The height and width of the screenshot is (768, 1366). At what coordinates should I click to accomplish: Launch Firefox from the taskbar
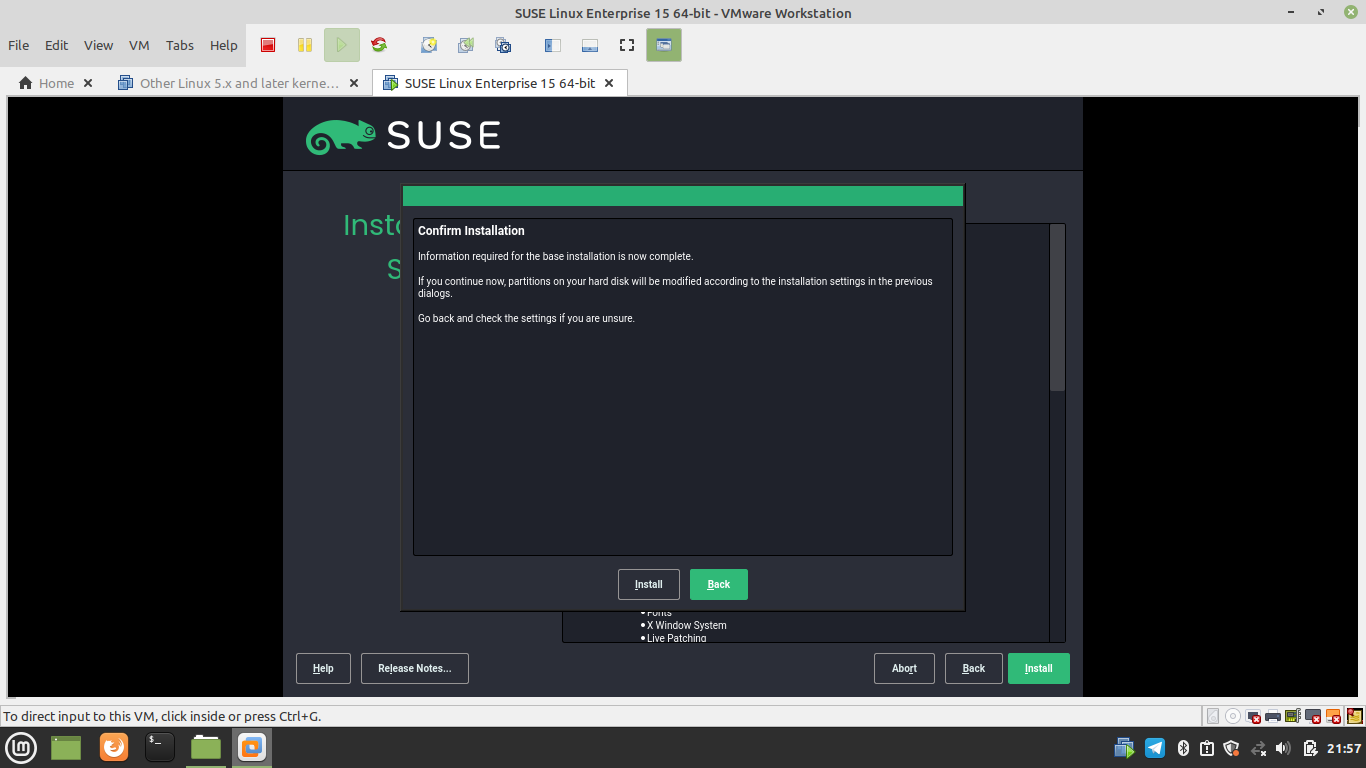coord(114,747)
